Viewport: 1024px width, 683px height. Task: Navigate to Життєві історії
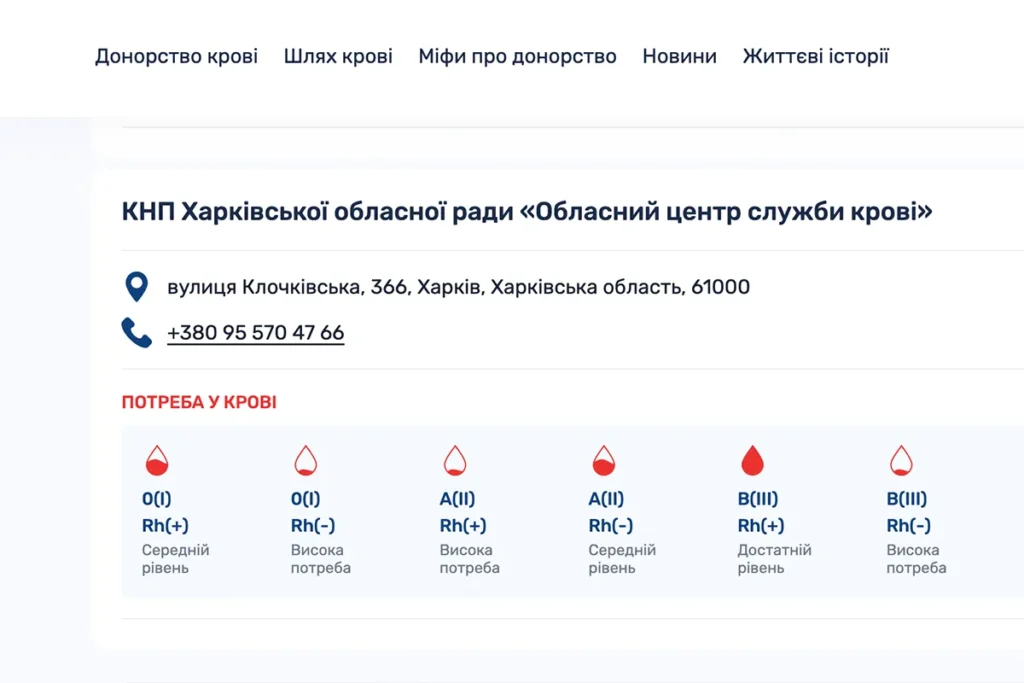[815, 56]
